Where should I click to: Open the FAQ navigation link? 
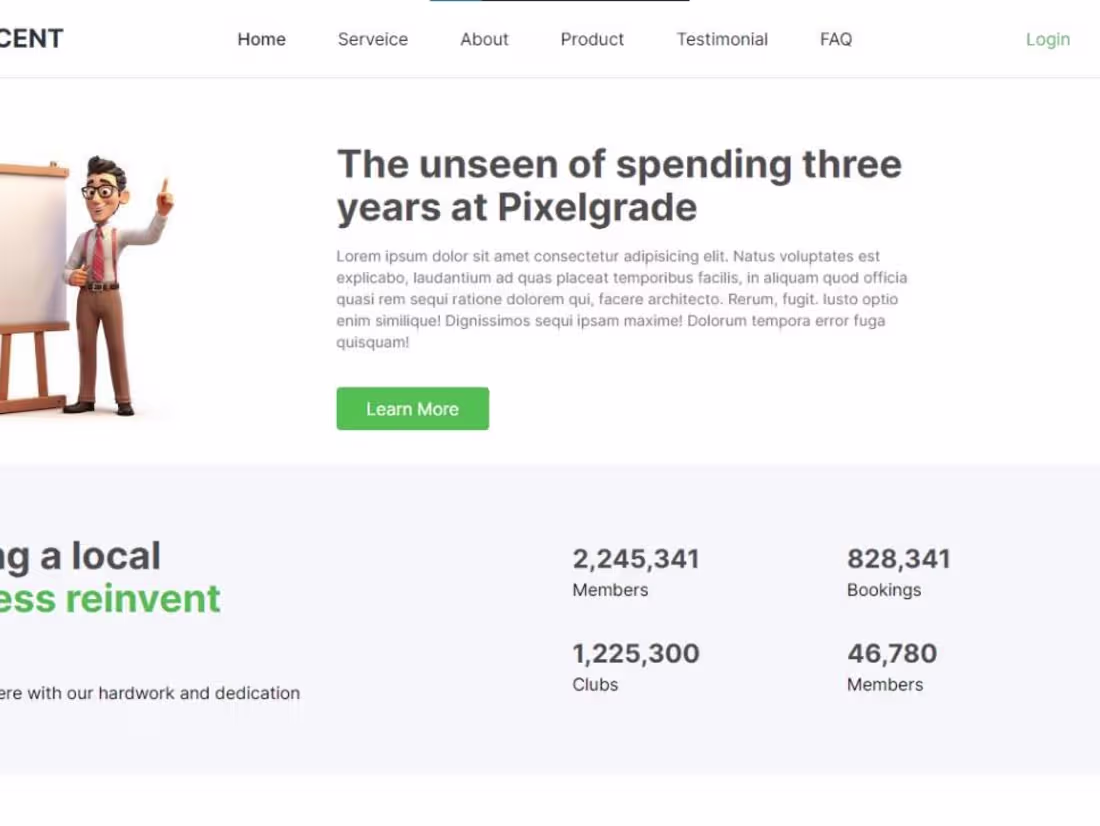click(835, 40)
